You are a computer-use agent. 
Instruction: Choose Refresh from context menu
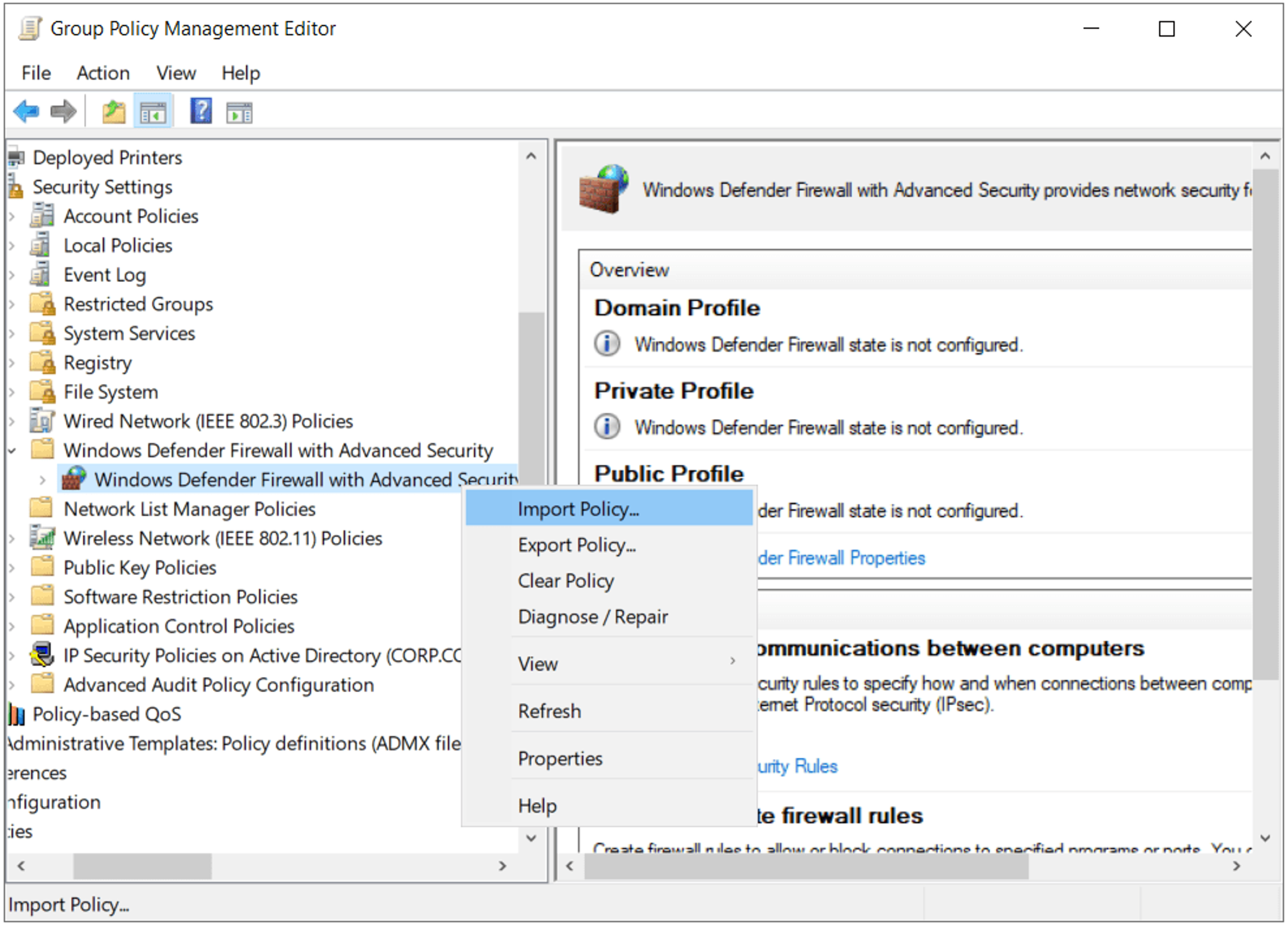609,711
